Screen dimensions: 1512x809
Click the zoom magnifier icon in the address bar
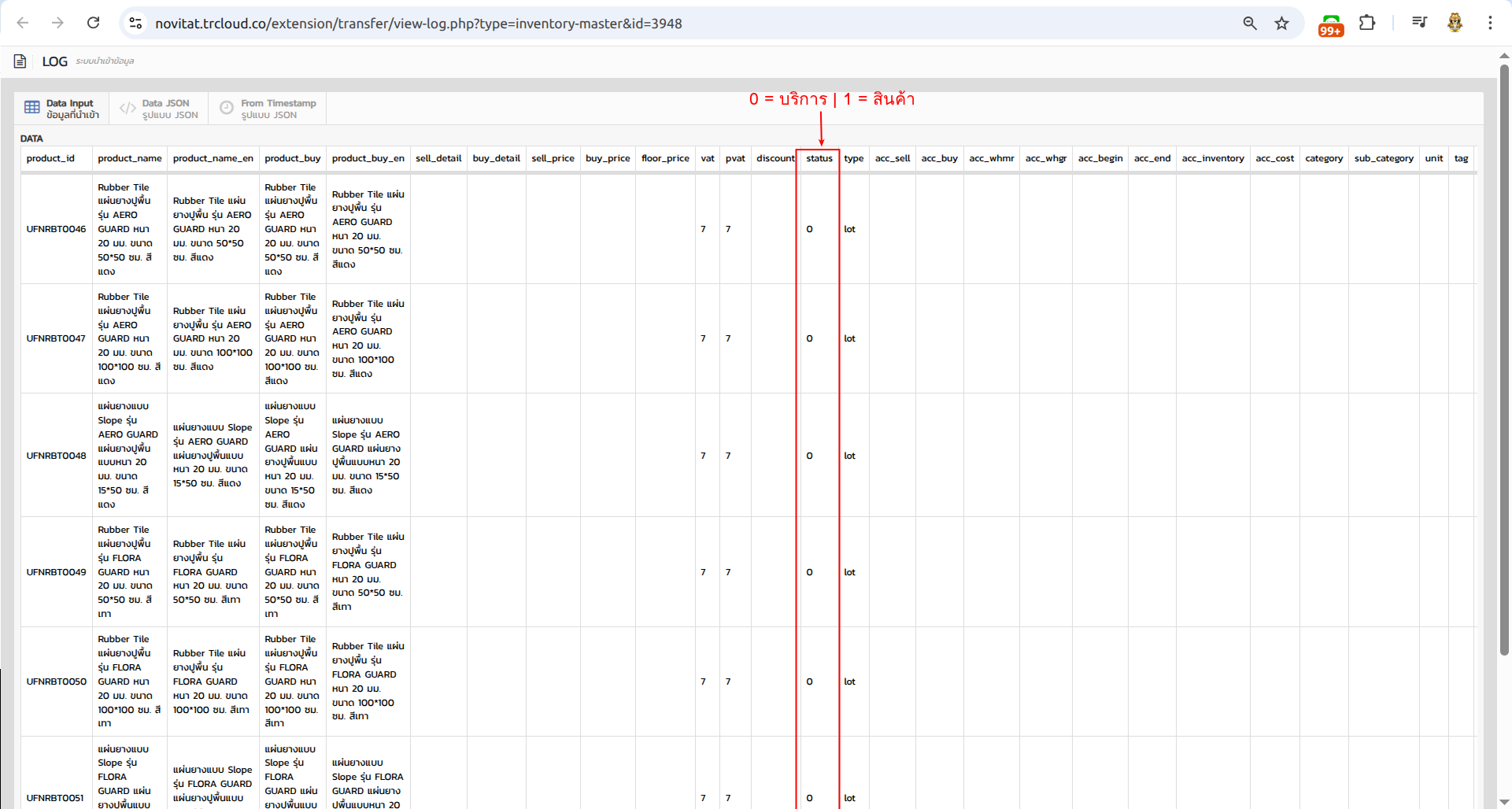[x=1249, y=23]
